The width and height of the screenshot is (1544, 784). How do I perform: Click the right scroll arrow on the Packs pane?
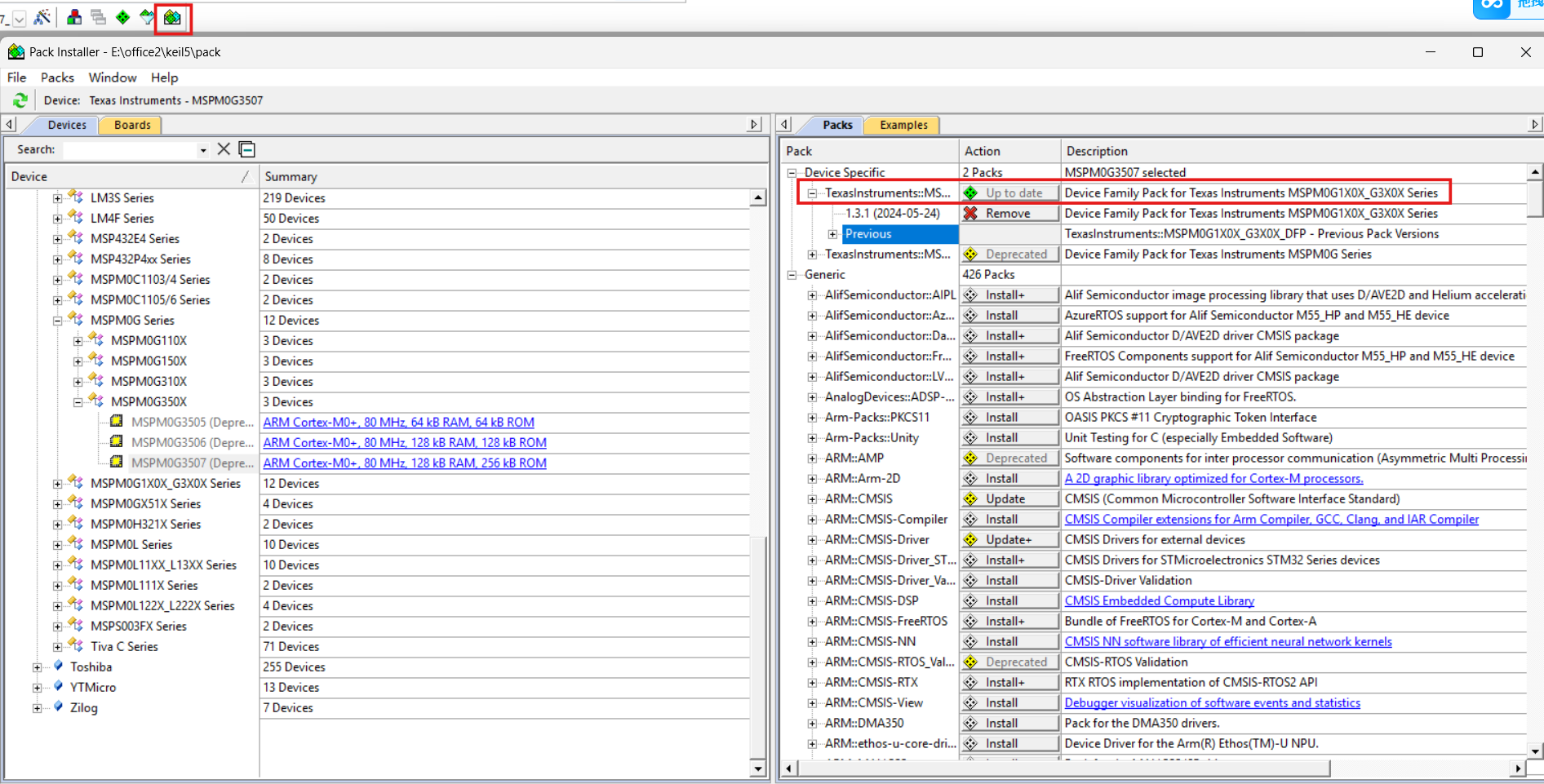point(1536,124)
